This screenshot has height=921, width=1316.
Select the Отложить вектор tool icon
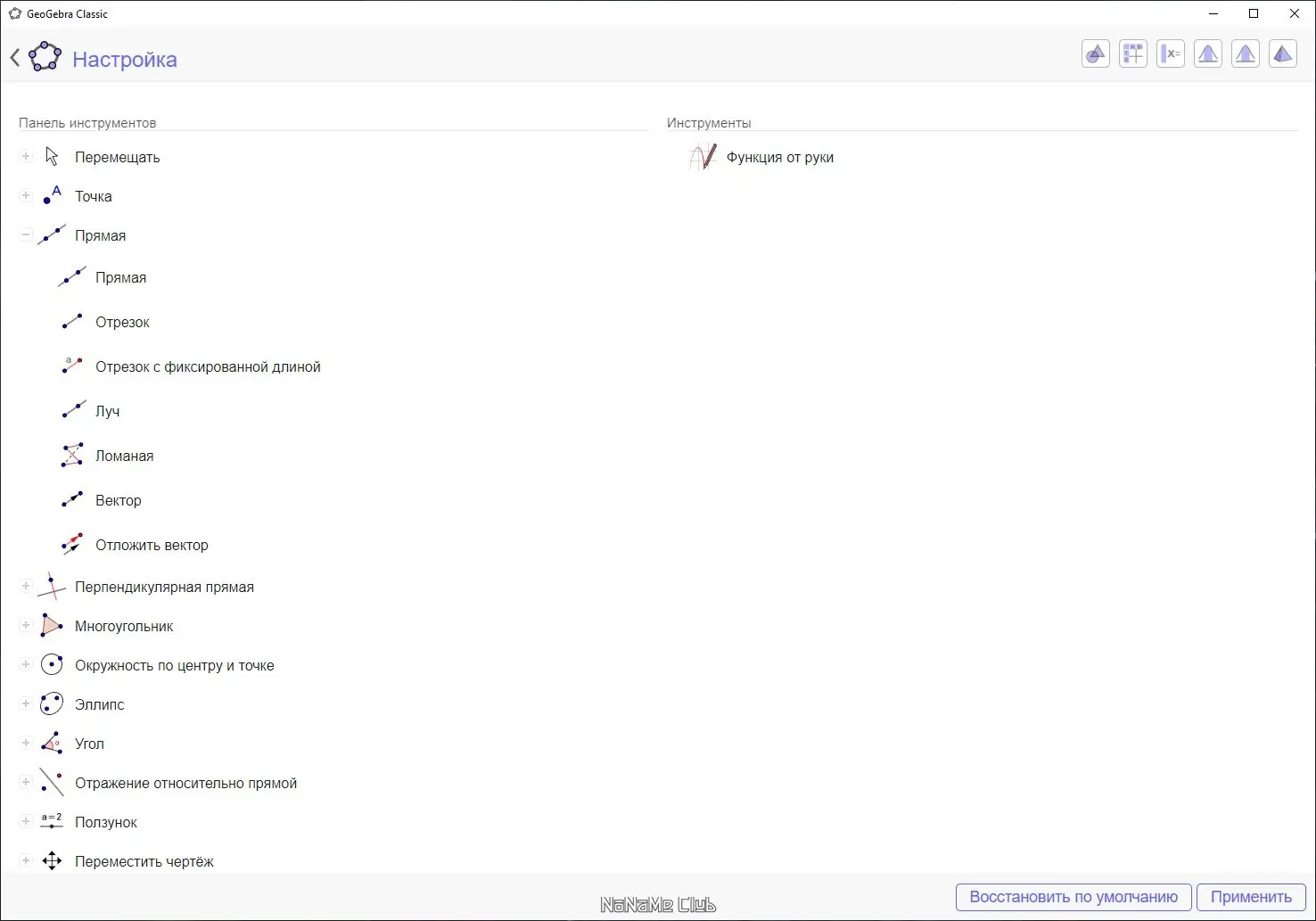click(72, 545)
